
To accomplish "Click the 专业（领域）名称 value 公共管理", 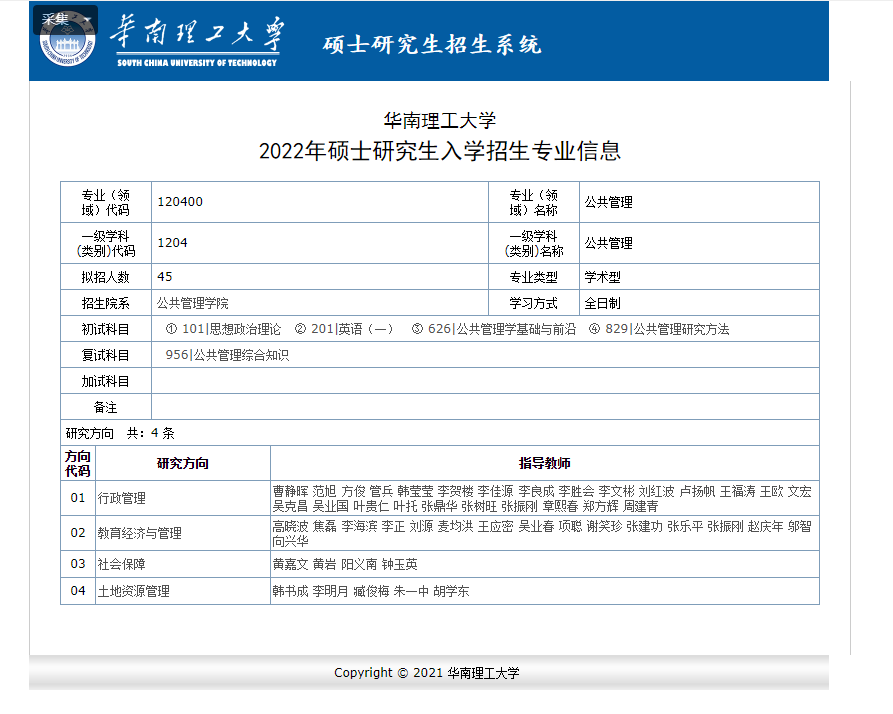I will pyautogui.click(x=608, y=202).
